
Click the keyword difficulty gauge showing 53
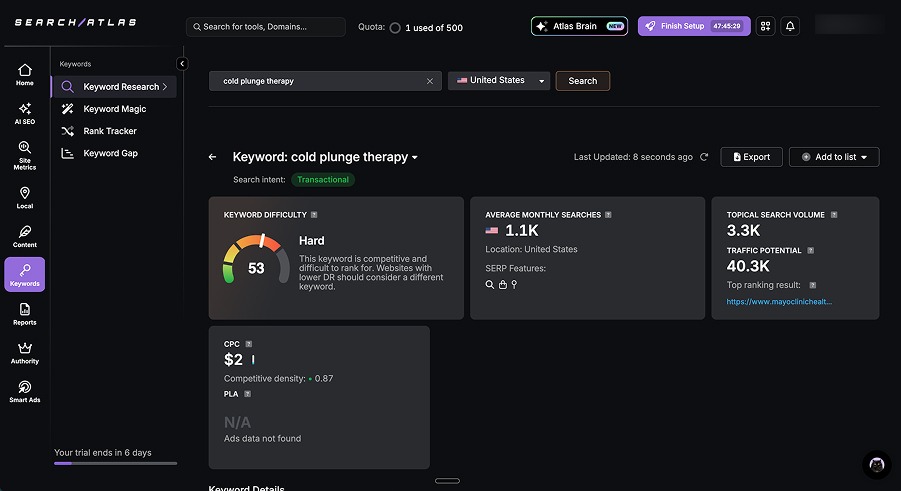tap(256, 259)
